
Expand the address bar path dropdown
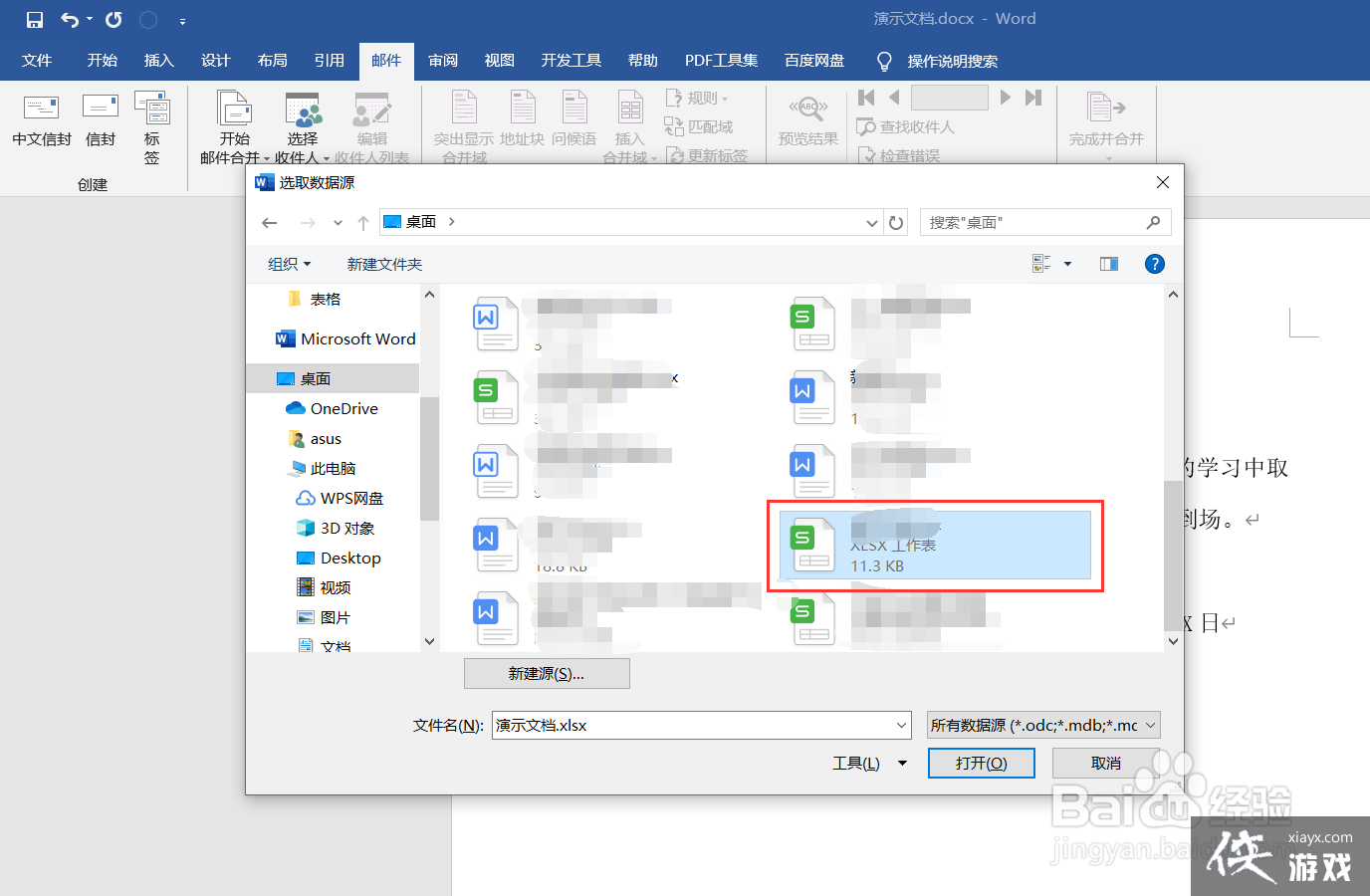tap(872, 223)
